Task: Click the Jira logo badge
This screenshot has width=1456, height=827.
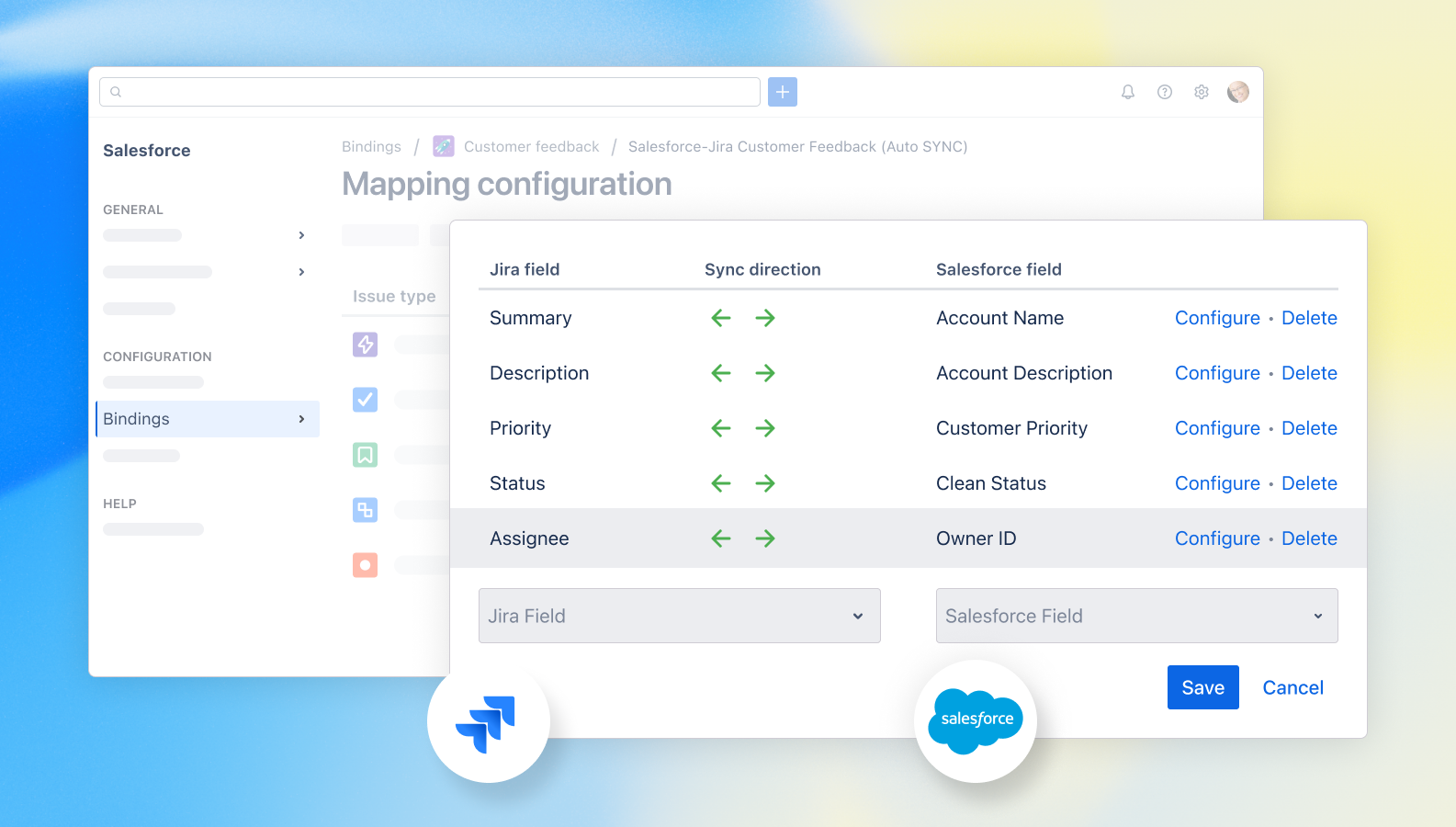Action: pyautogui.click(x=488, y=722)
